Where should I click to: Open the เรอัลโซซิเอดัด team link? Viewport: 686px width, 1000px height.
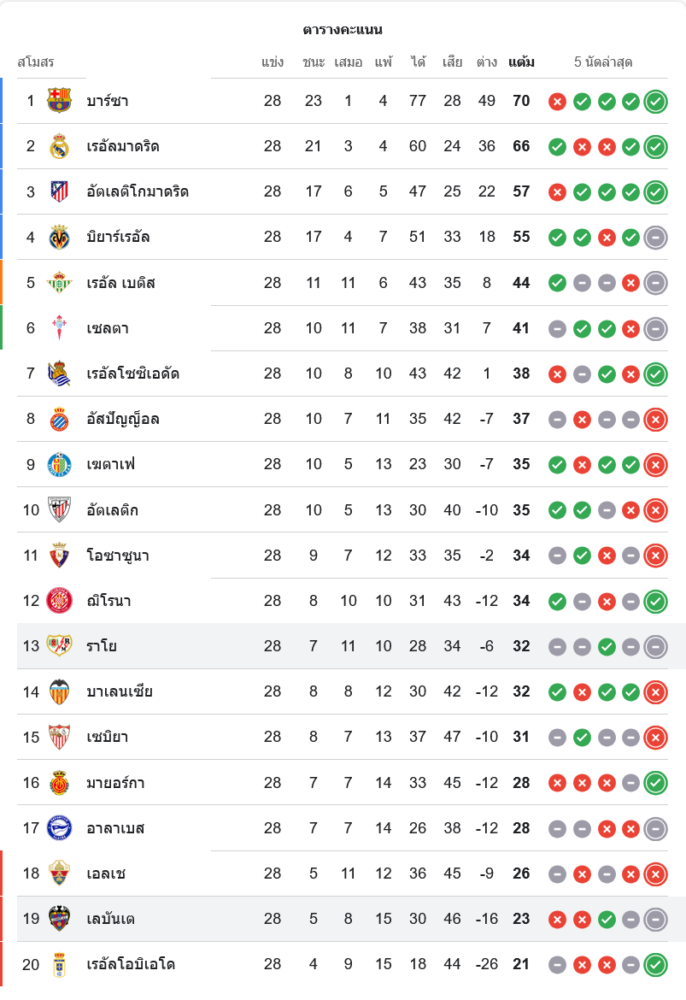pos(133,373)
